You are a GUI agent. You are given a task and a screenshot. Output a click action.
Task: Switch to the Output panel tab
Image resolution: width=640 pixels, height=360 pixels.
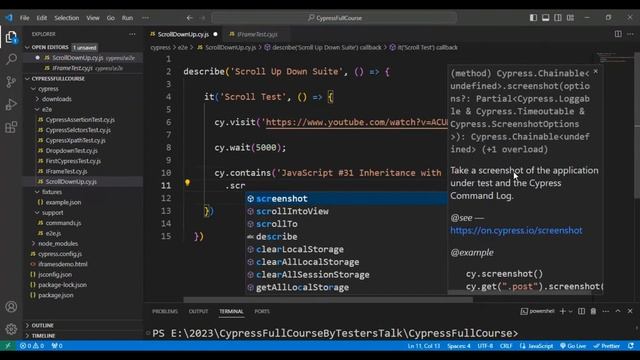[198, 311]
